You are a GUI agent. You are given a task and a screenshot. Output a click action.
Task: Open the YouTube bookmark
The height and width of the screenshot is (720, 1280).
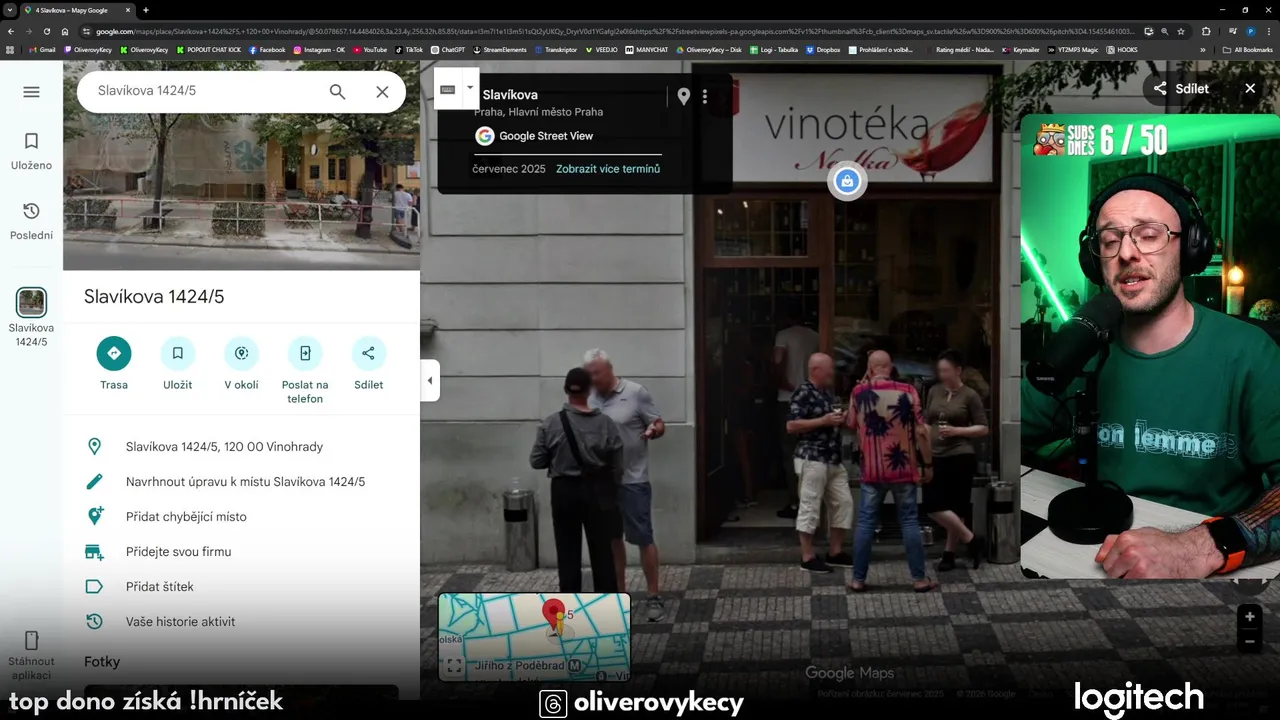tap(370, 49)
